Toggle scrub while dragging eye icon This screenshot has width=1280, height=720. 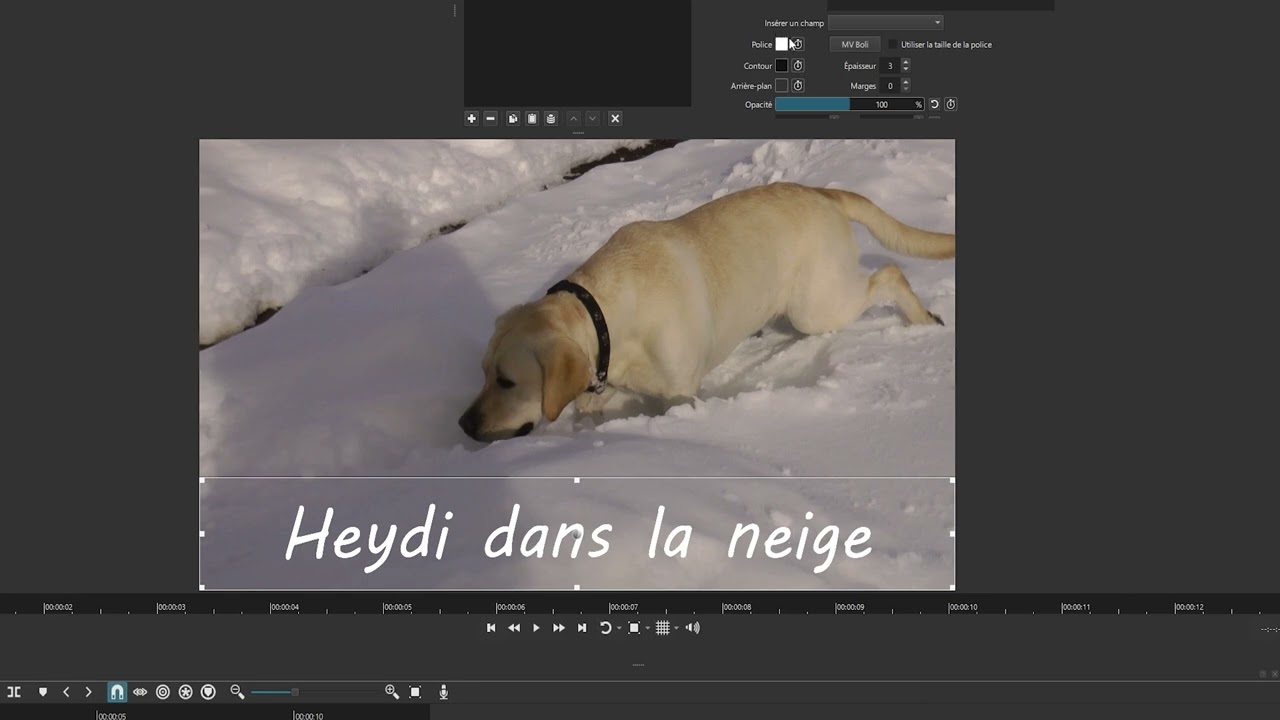pyautogui.click(x=140, y=692)
